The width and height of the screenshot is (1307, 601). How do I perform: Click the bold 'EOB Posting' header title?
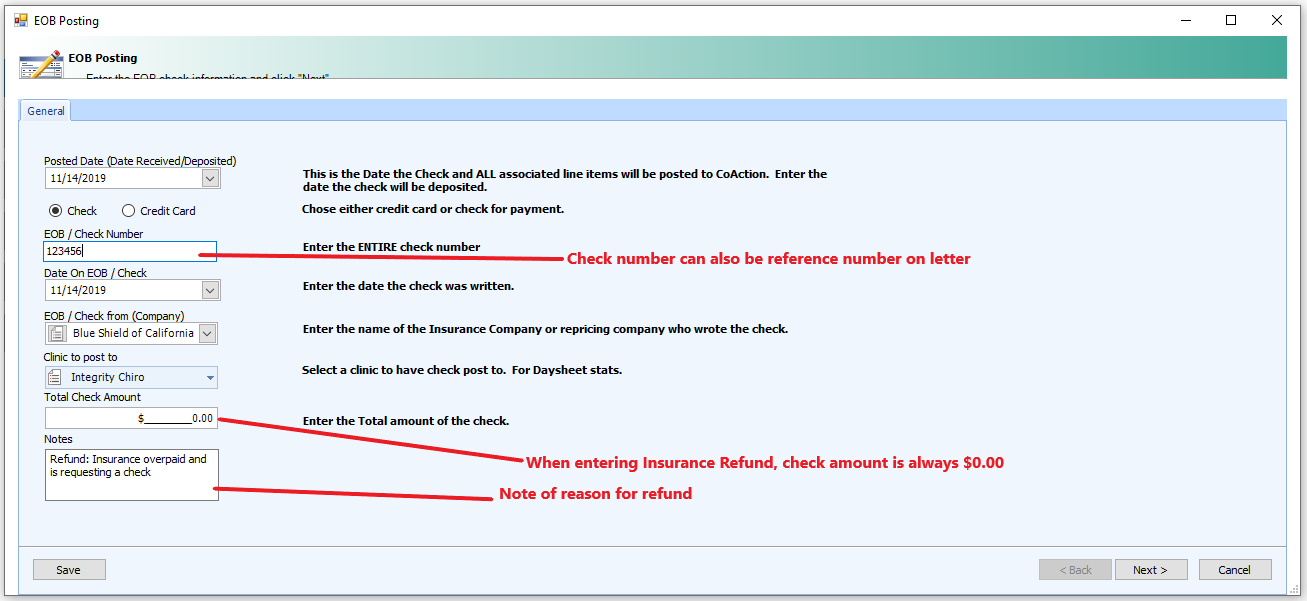103,58
